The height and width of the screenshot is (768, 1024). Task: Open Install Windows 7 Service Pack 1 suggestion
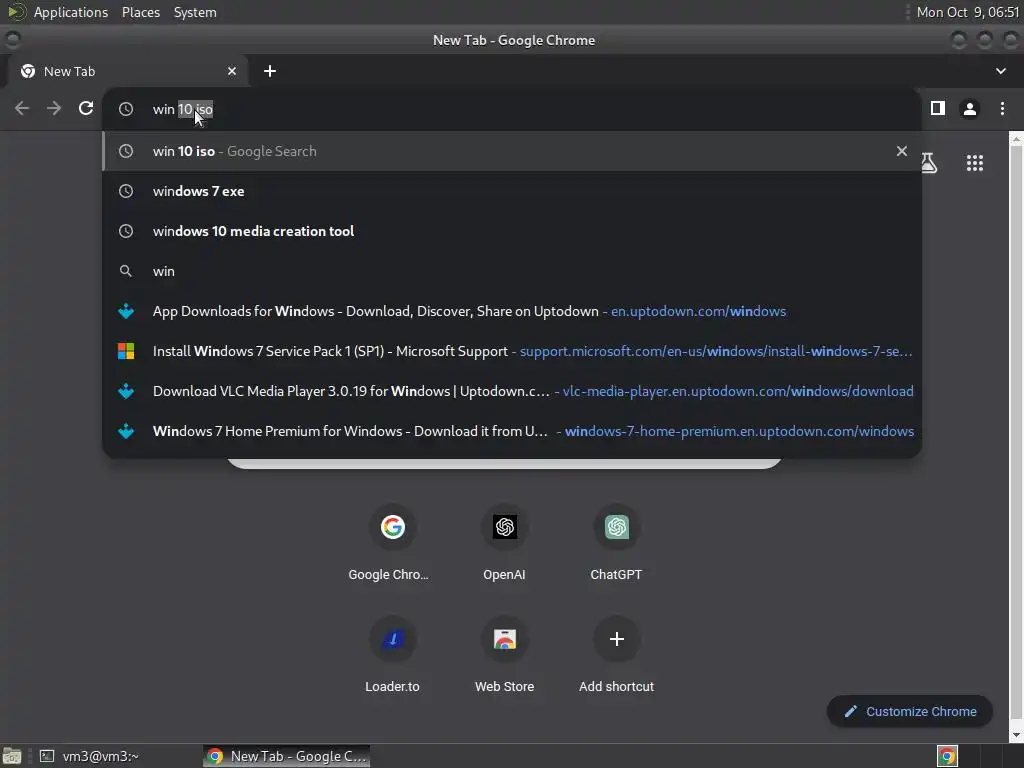(x=512, y=351)
